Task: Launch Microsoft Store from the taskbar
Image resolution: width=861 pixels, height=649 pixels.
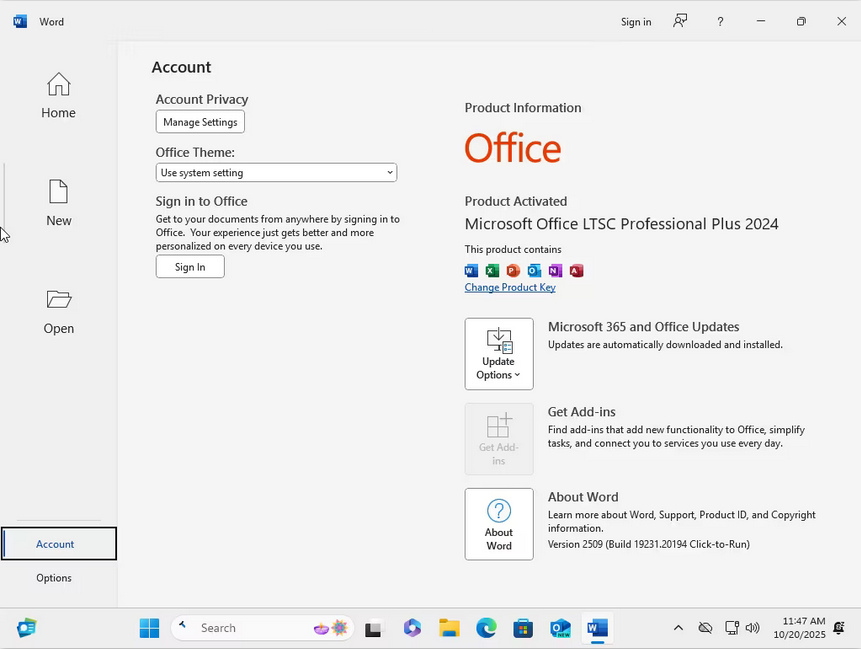Action: pos(523,628)
